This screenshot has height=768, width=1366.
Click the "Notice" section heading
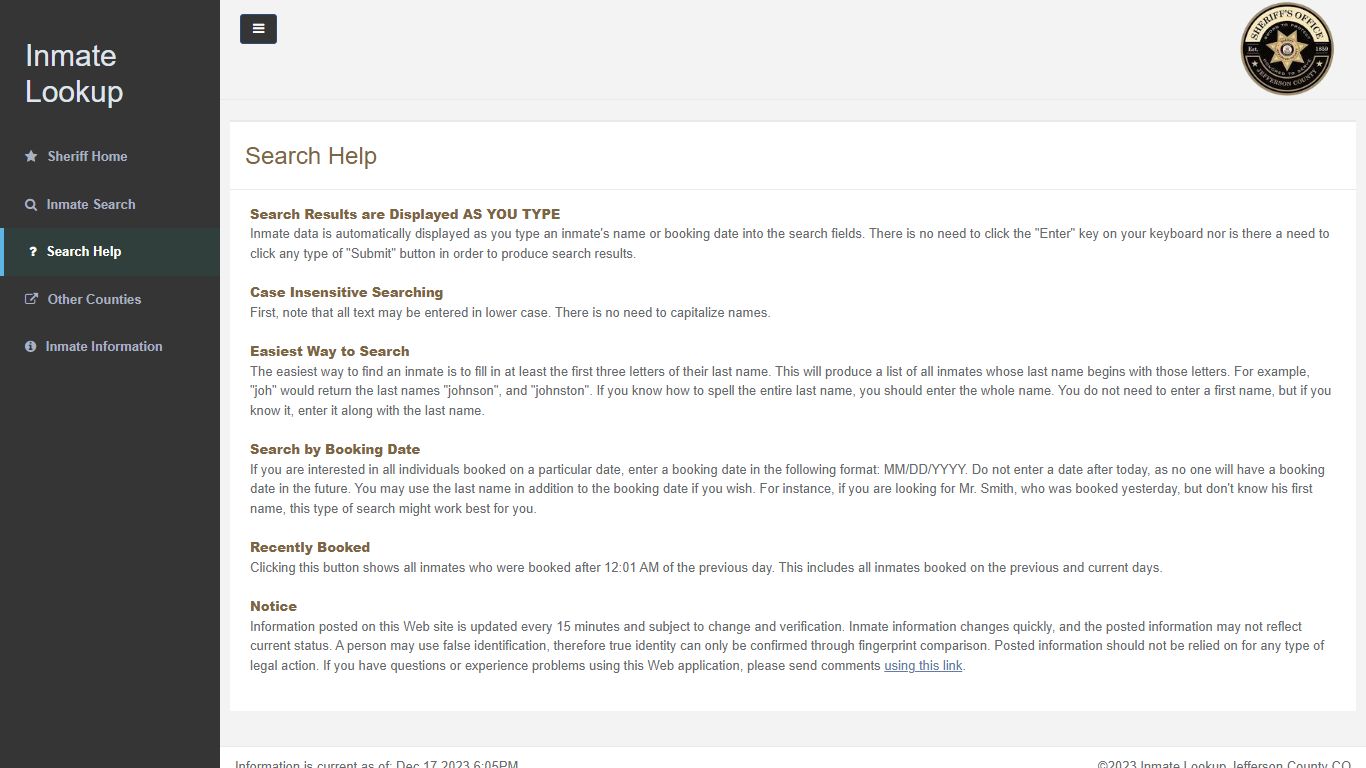[273, 606]
